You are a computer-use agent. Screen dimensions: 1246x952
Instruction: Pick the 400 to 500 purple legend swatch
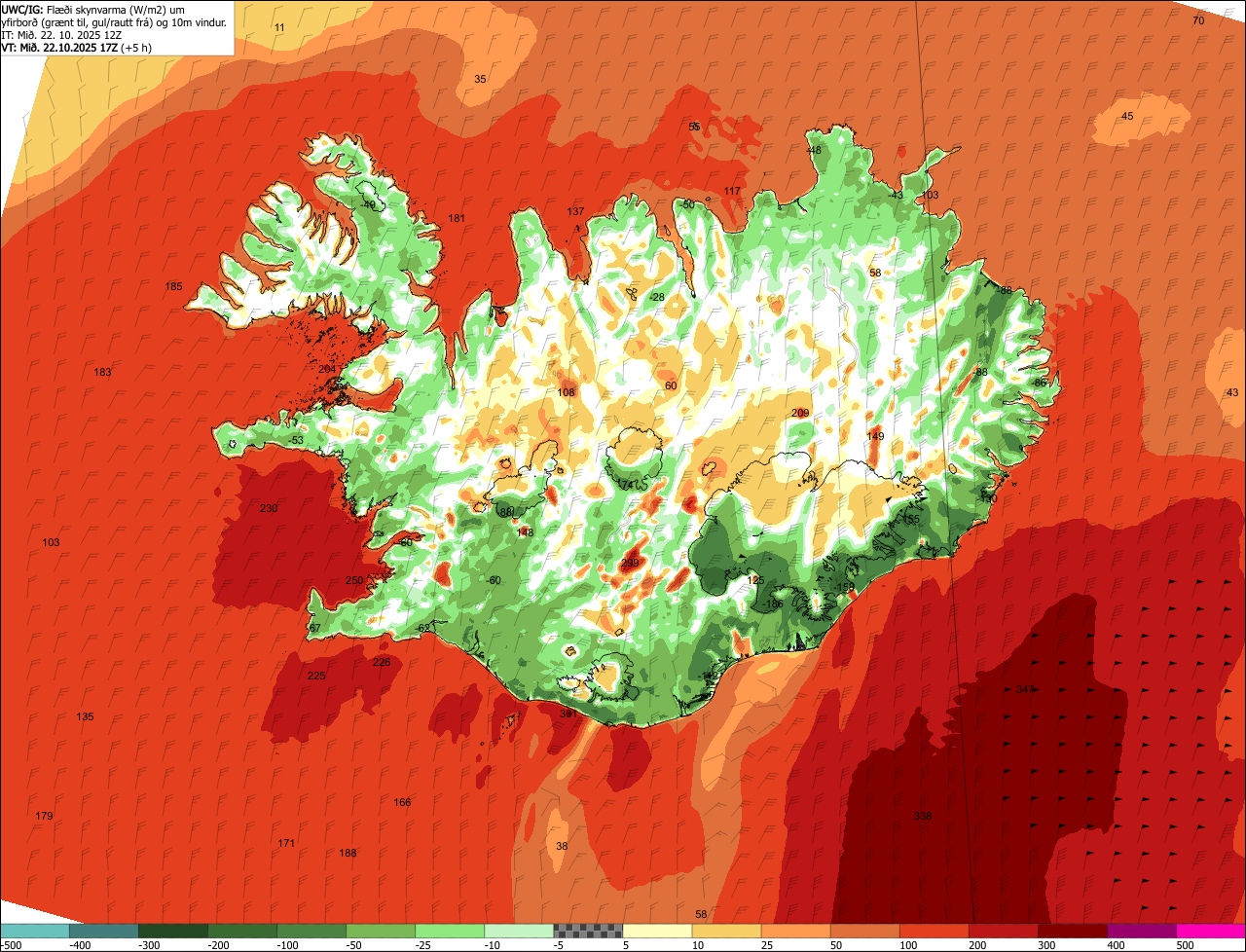coord(1141,931)
